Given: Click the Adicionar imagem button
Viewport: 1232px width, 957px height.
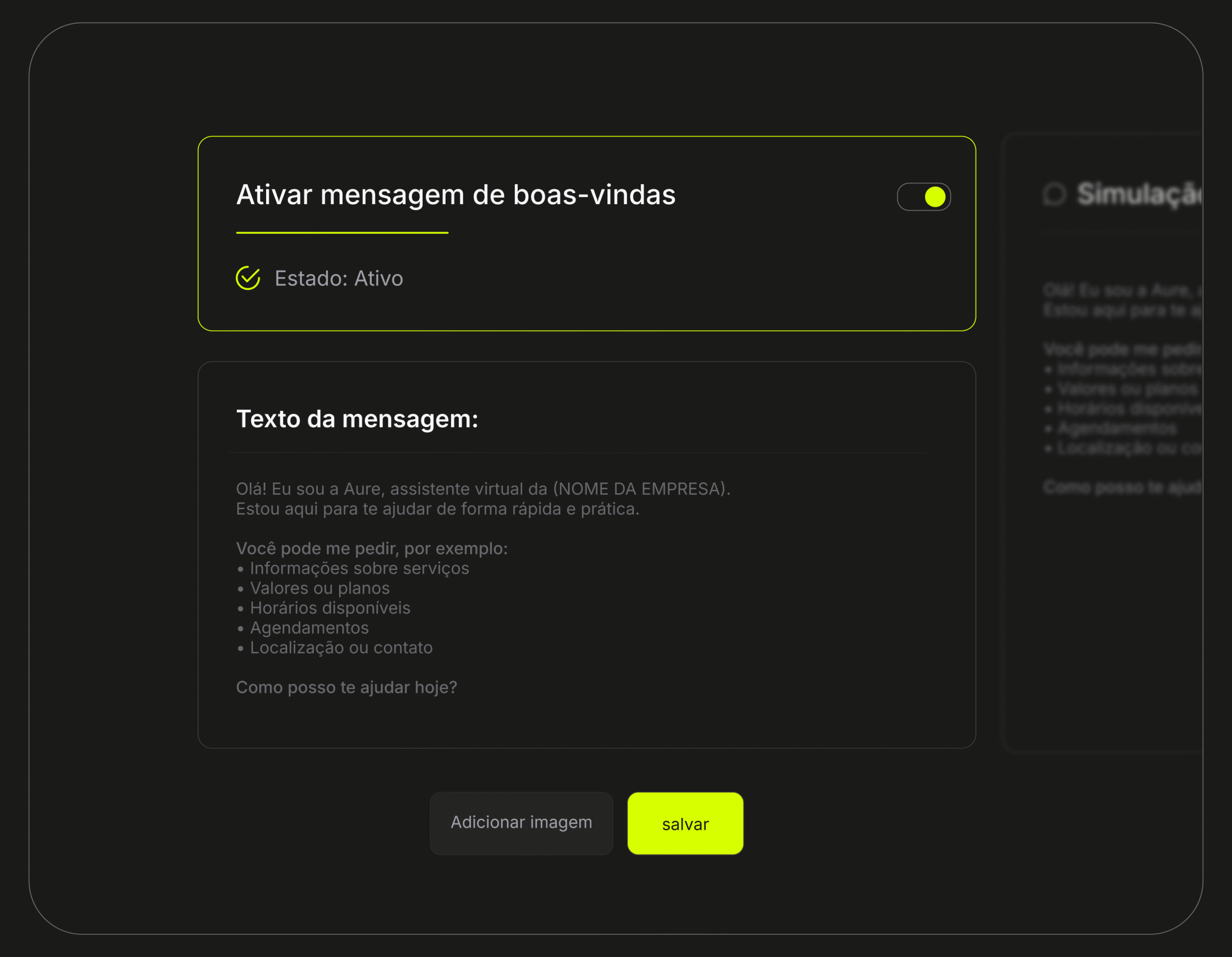Looking at the screenshot, I should [x=521, y=823].
